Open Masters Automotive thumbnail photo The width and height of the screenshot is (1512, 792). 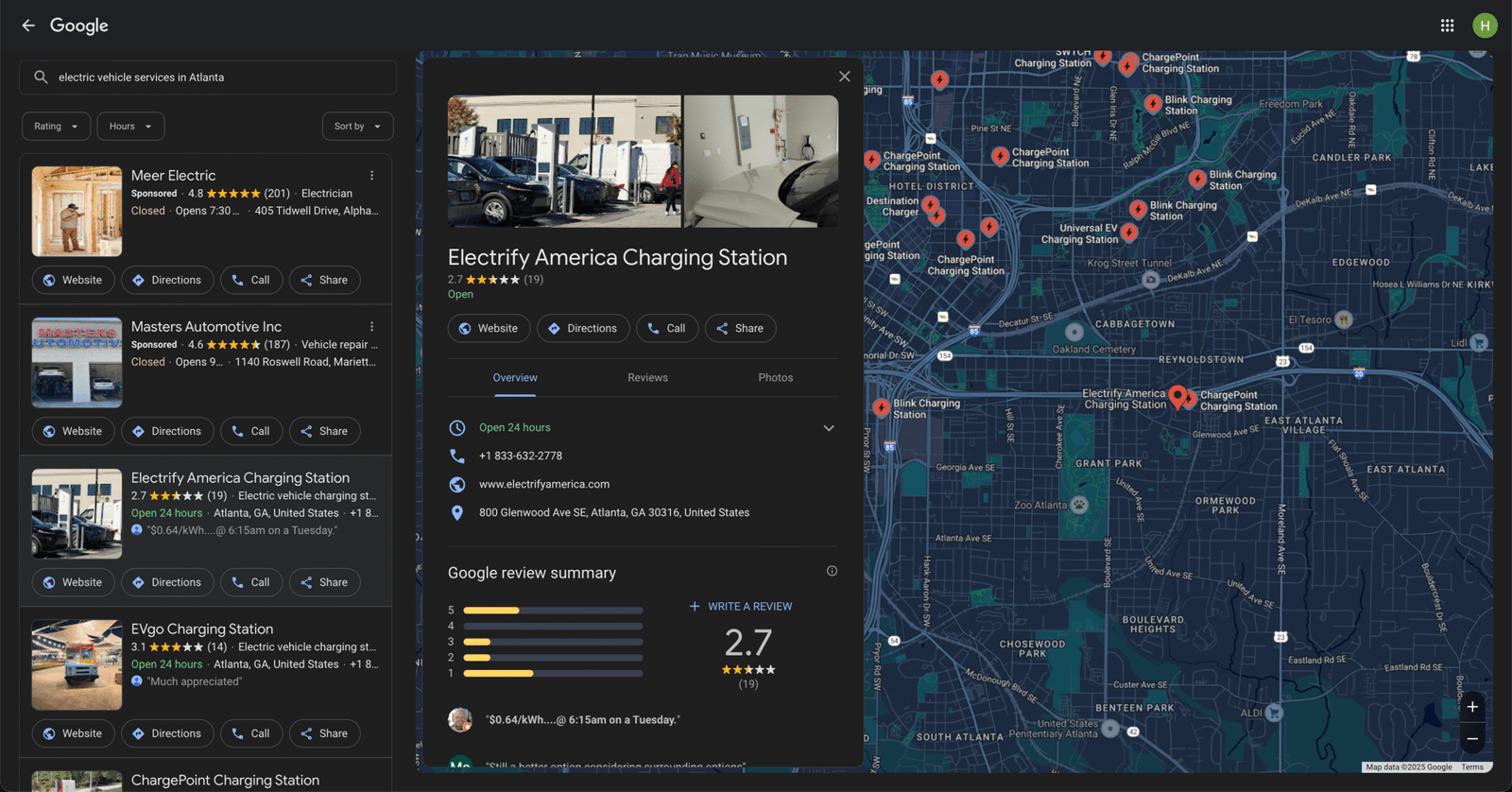click(77, 363)
